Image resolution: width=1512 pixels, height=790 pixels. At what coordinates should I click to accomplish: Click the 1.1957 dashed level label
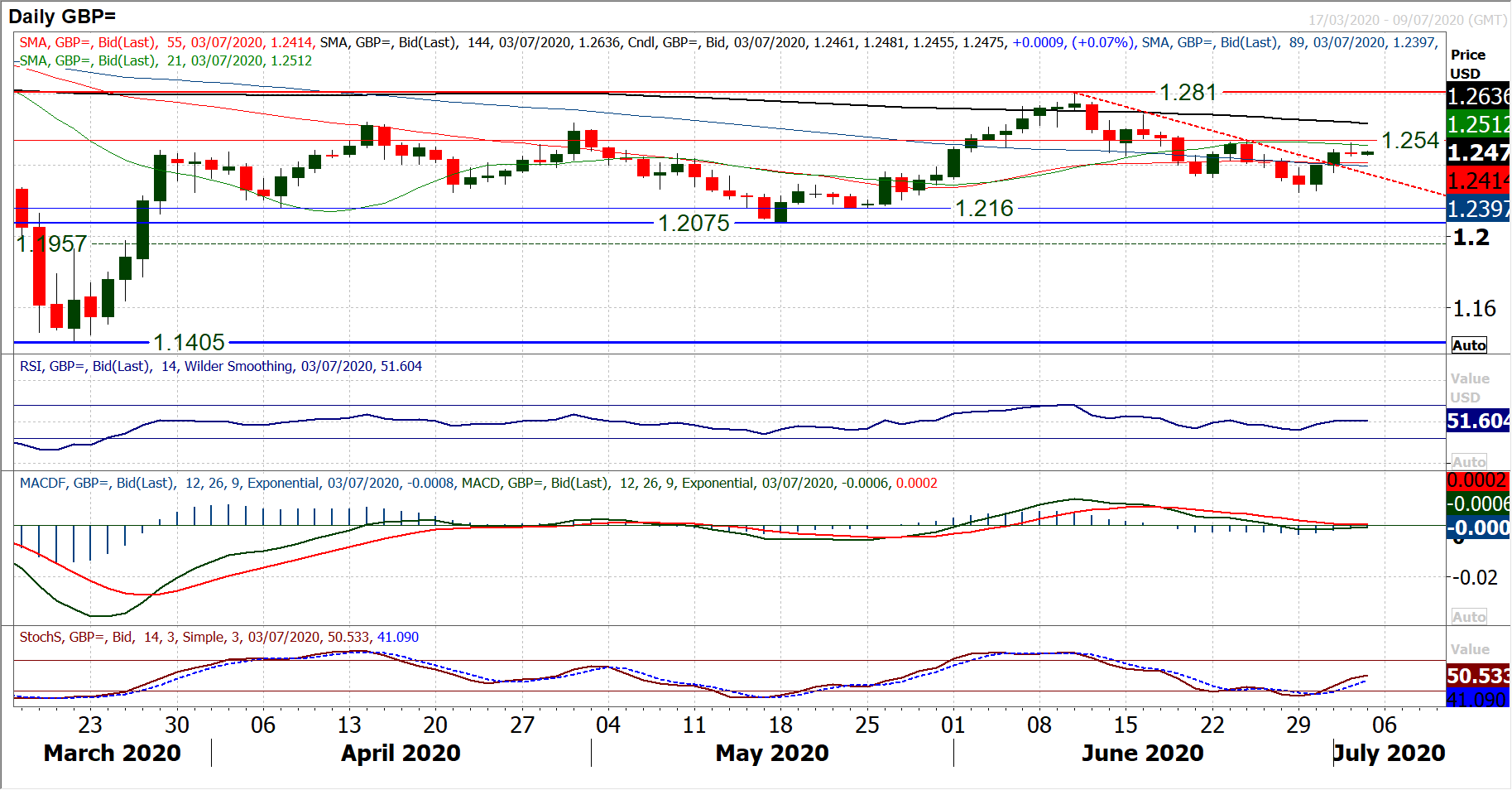pyautogui.click(x=52, y=243)
